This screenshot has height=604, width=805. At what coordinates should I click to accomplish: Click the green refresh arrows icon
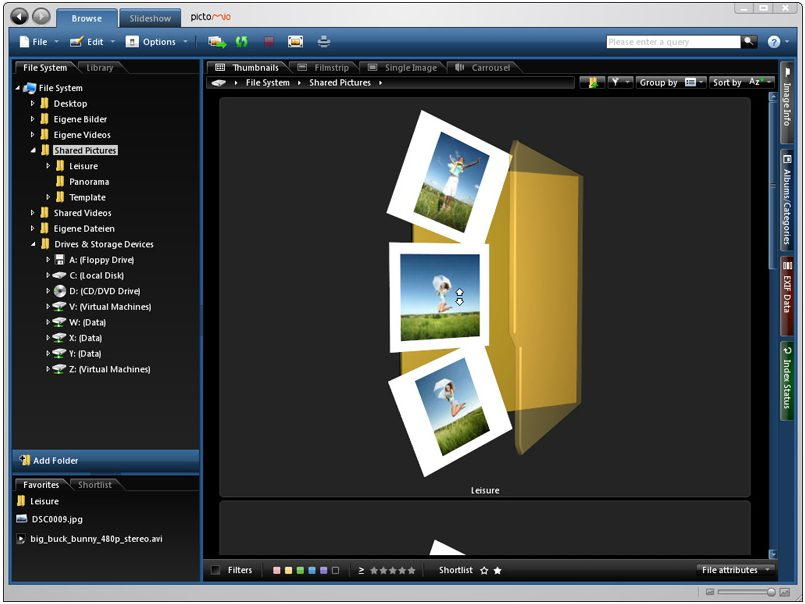click(241, 42)
